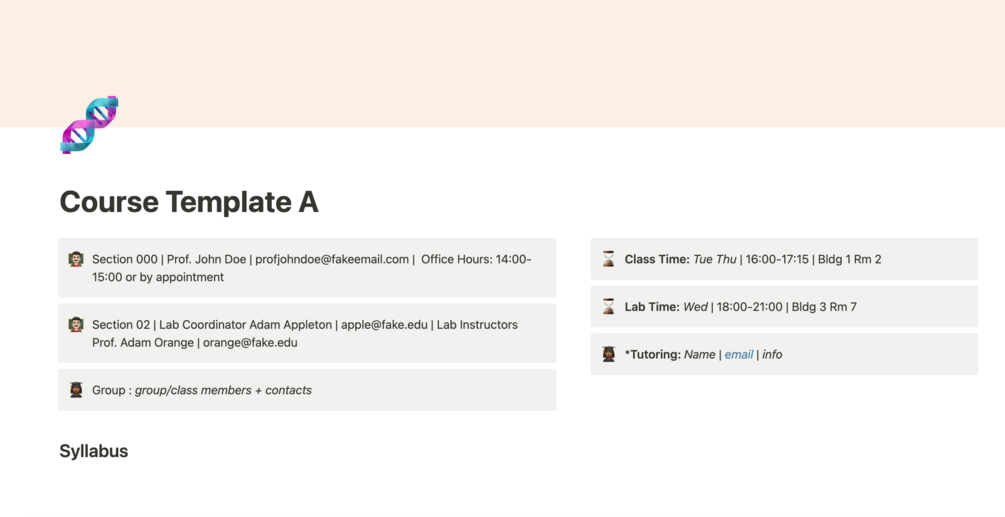Image resolution: width=1005 pixels, height=517 pixels.
Task: Click the Lab Time bold label
Action: coord(652,307)
